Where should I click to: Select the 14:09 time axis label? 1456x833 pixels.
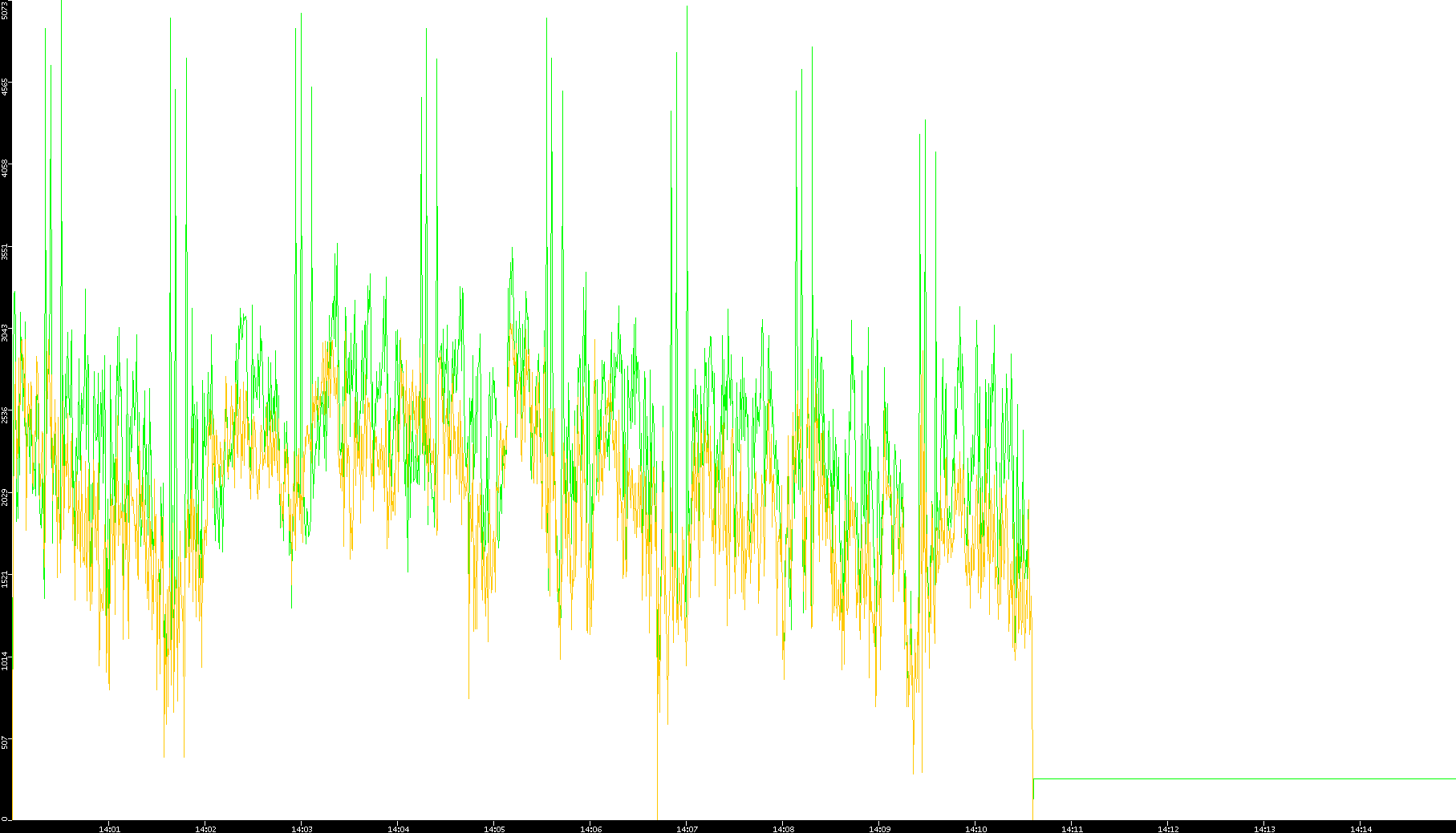pyautogui.click(x=879, y=829)
